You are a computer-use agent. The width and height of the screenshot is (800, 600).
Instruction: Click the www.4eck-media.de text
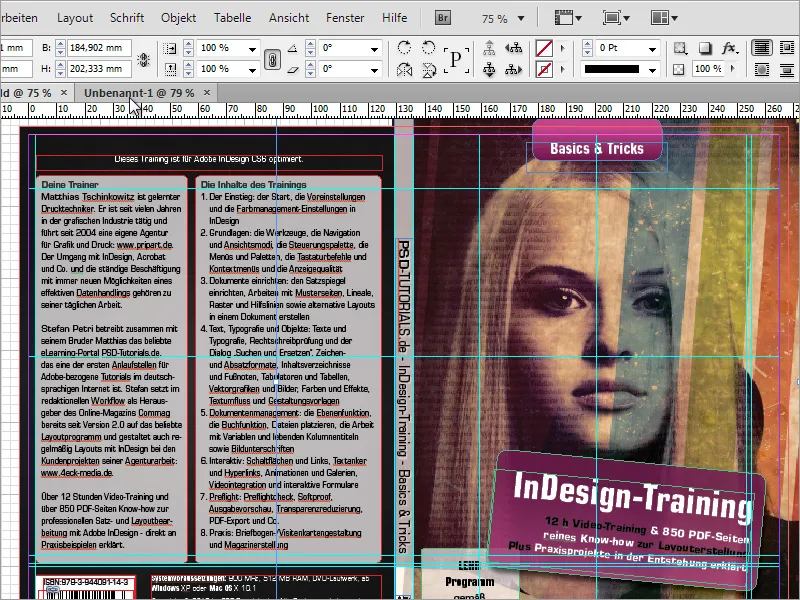pyautogui.click(x=77, y=473)
